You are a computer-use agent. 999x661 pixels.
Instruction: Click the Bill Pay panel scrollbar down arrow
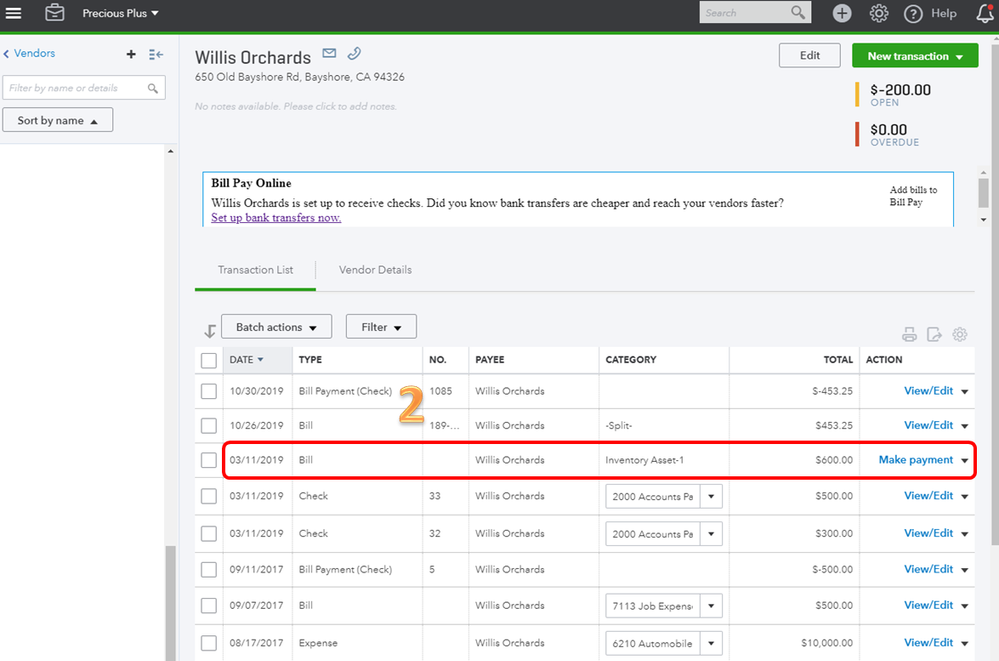(x=984, y=220)
